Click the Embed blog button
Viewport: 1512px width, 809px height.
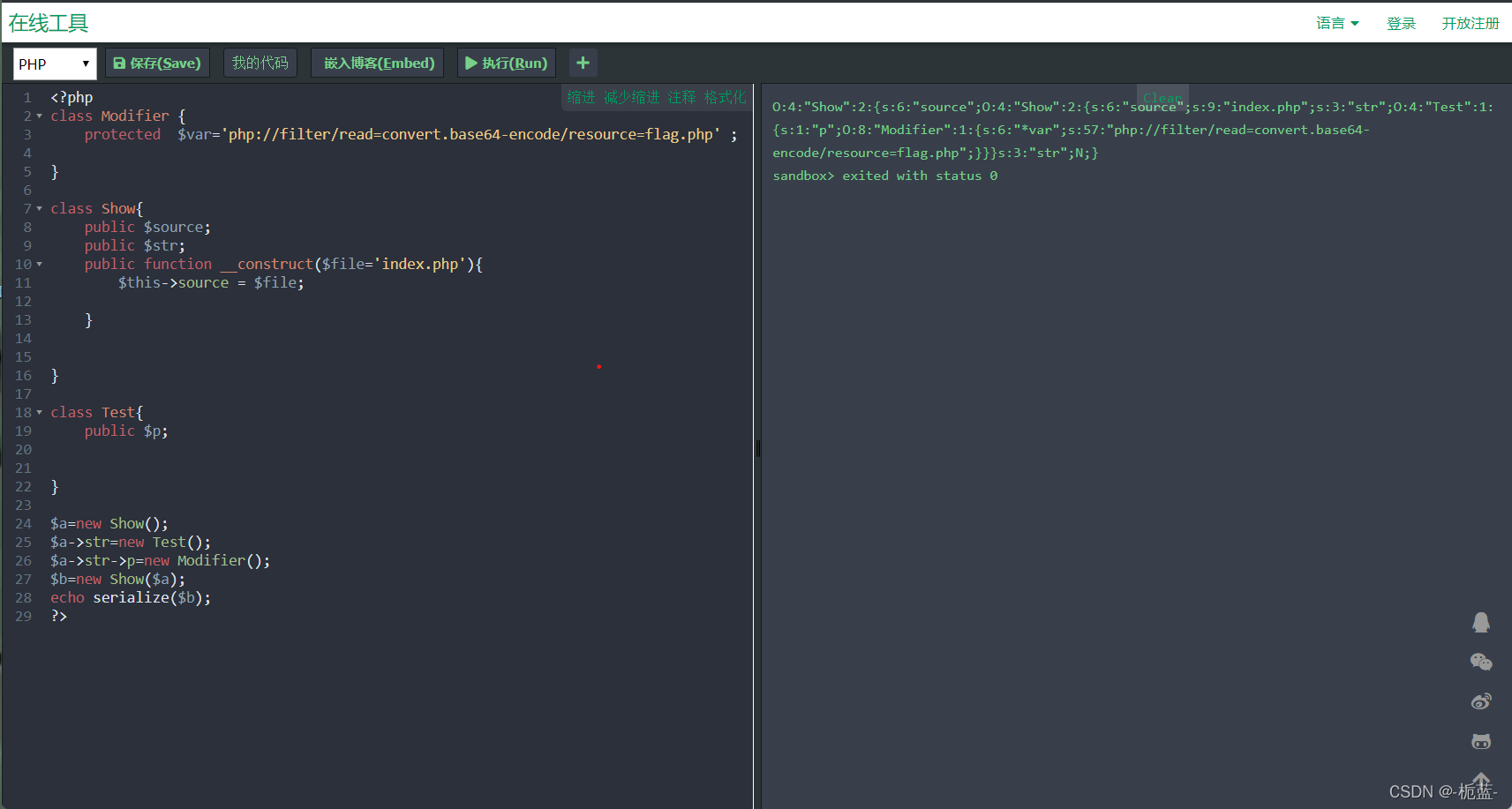(378, 64)
